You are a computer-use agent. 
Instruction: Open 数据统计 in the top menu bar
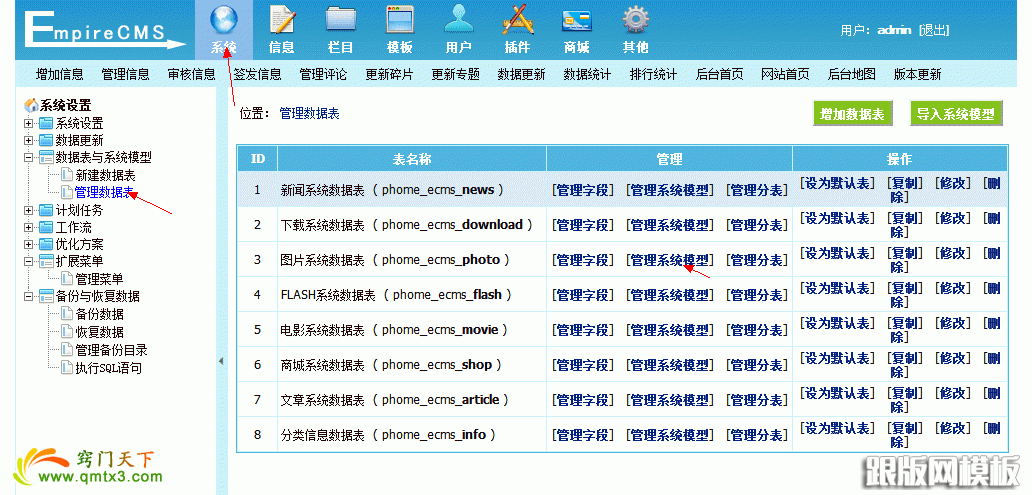(x=587, y=75)
